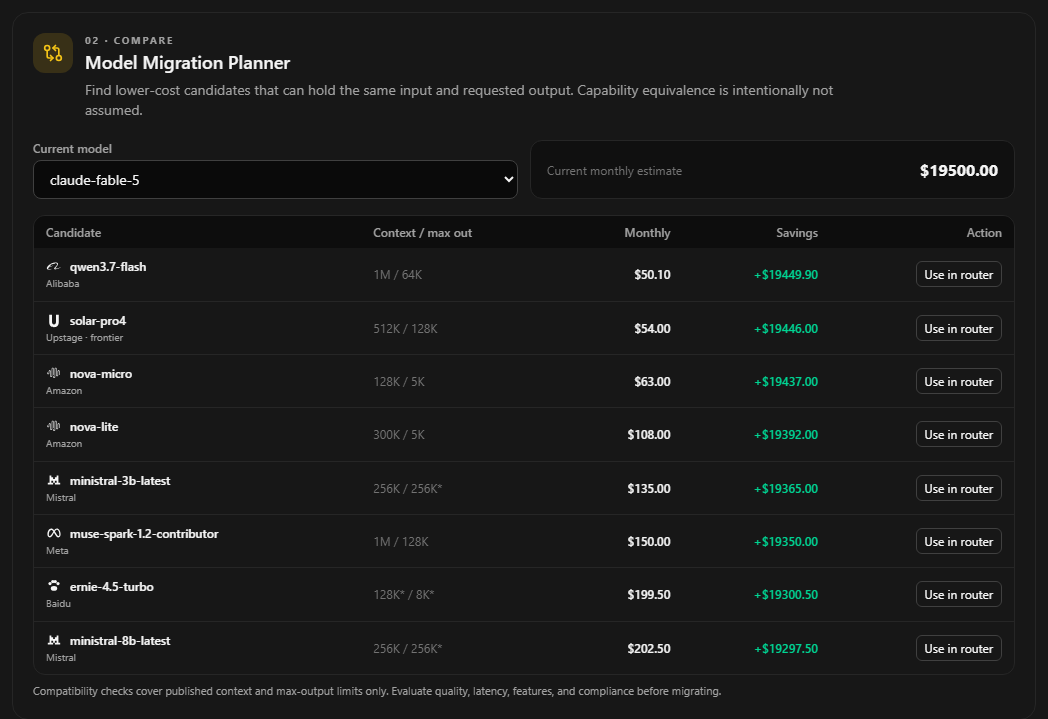Use qwen3.7-flash in router
Screen dimensions: 1048x719
click(x=958, y=275)
